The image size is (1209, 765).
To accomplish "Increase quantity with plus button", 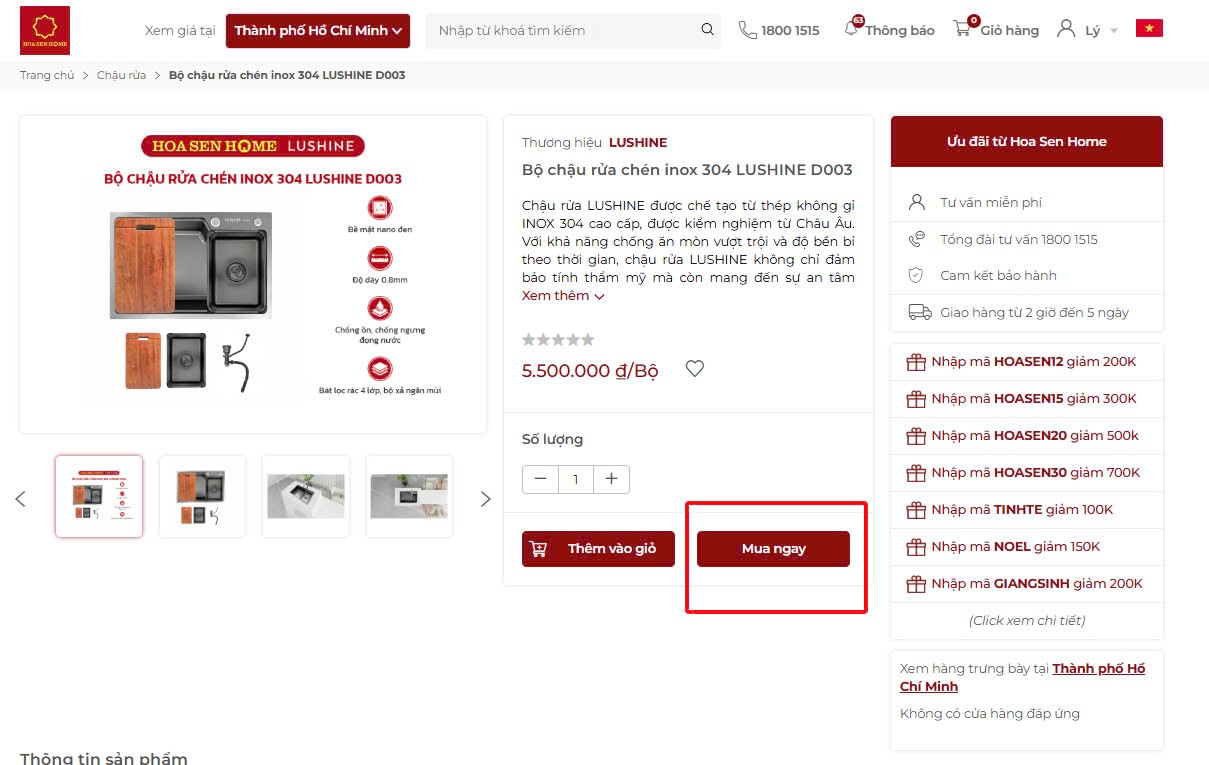I will tap(611, 479).
